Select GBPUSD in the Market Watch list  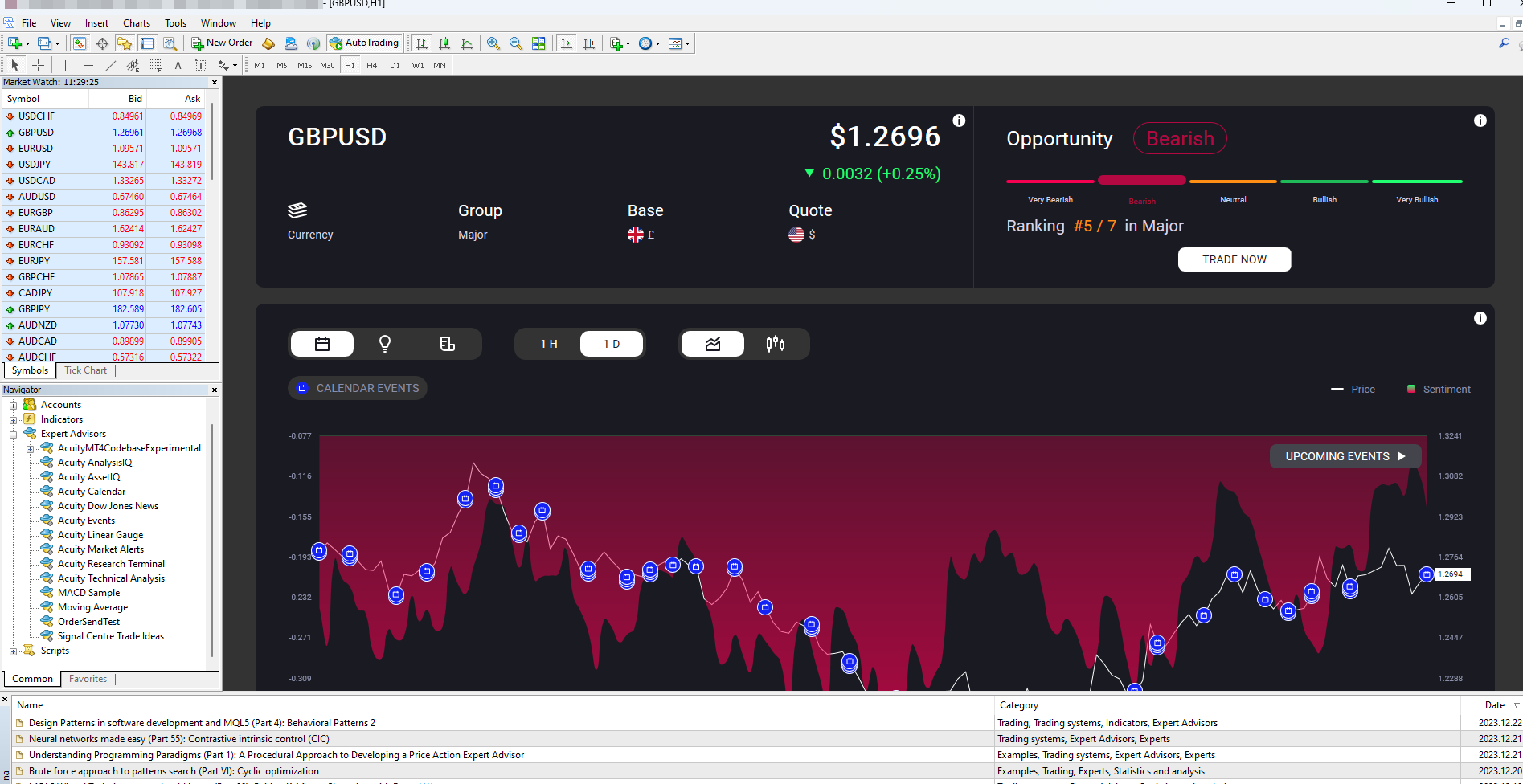35,132
